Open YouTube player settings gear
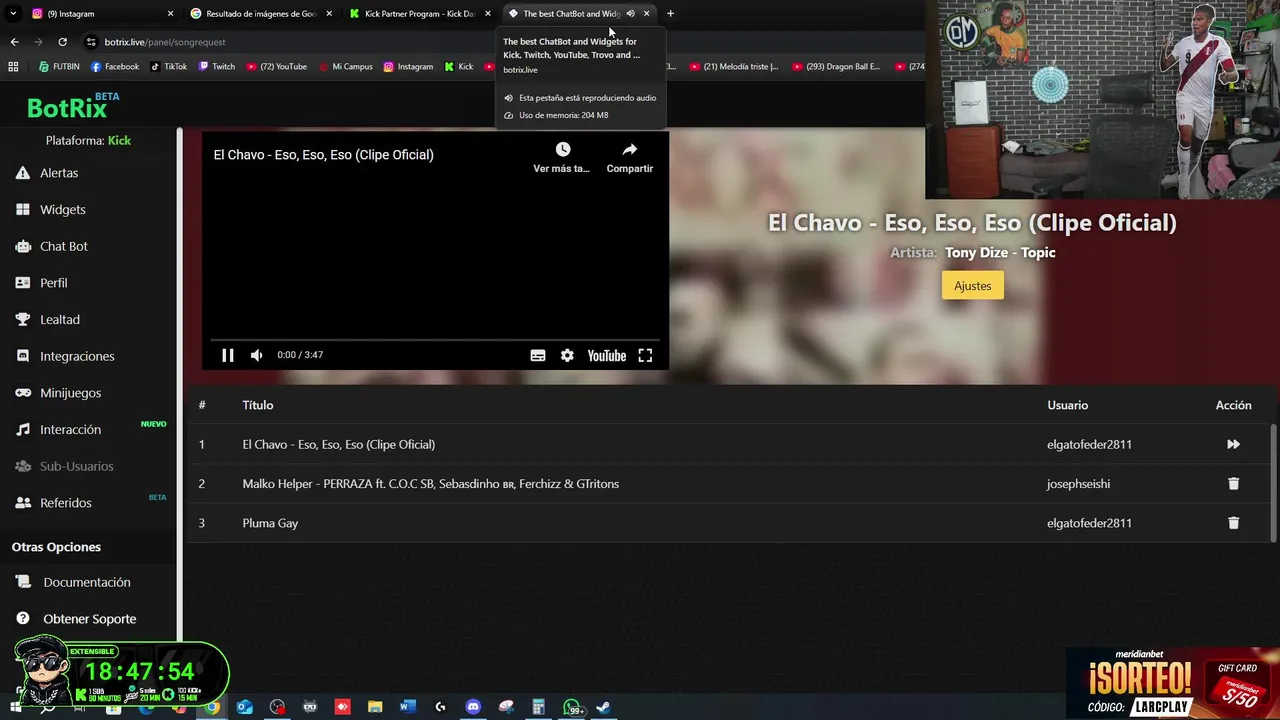1280x720 pixels. [x=567, y=355]
